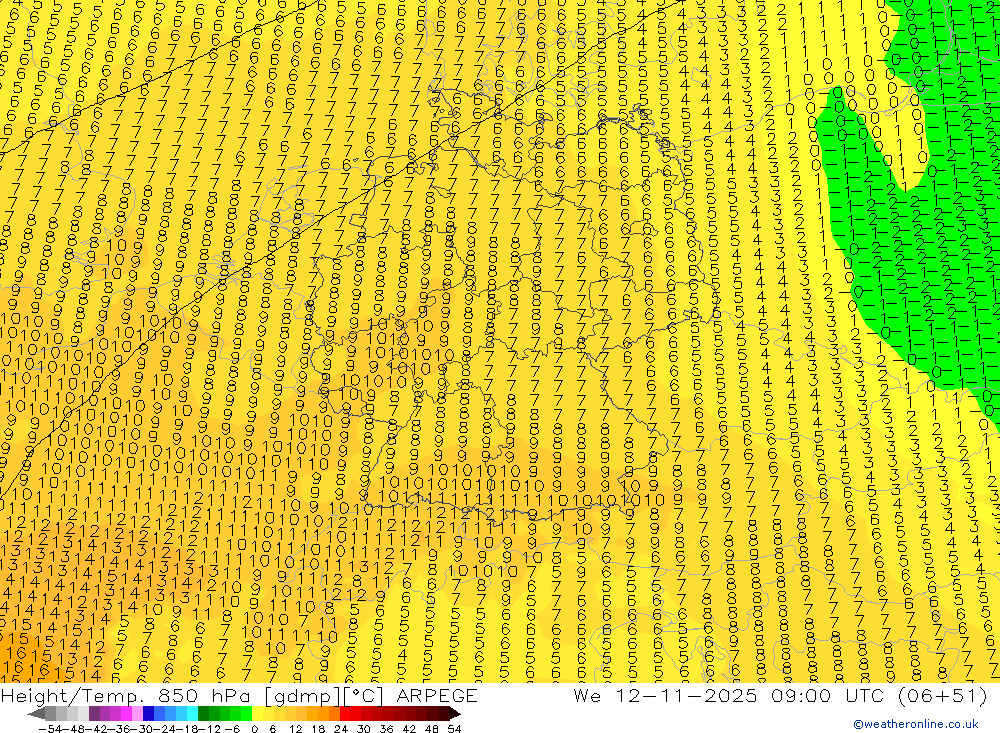Click the '0' legend tick label
Image resolution: width=1000 pixels, height=733 pixels.
pos(254,729)
